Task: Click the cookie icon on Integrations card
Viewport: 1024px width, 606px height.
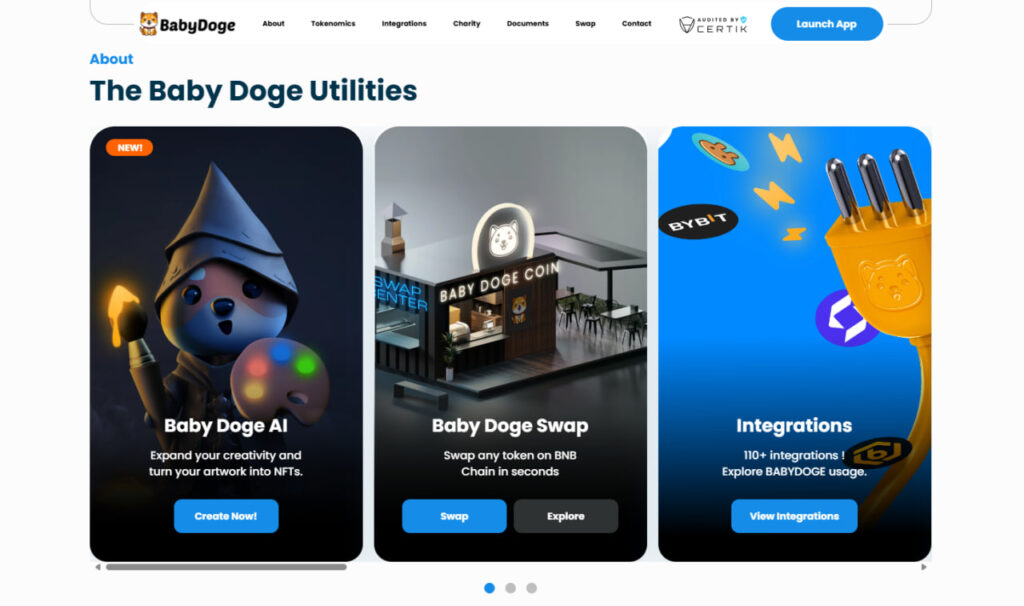Action: (720, 152)
